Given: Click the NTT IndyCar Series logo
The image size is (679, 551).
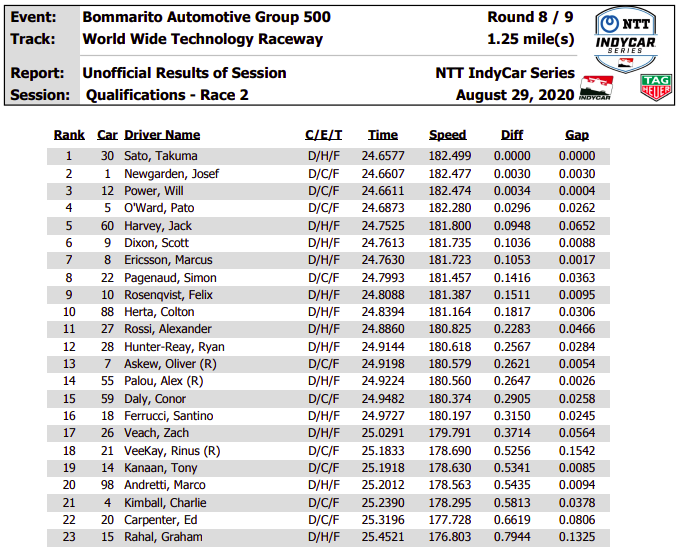Looking at the screenshot, I should point(625,40).
